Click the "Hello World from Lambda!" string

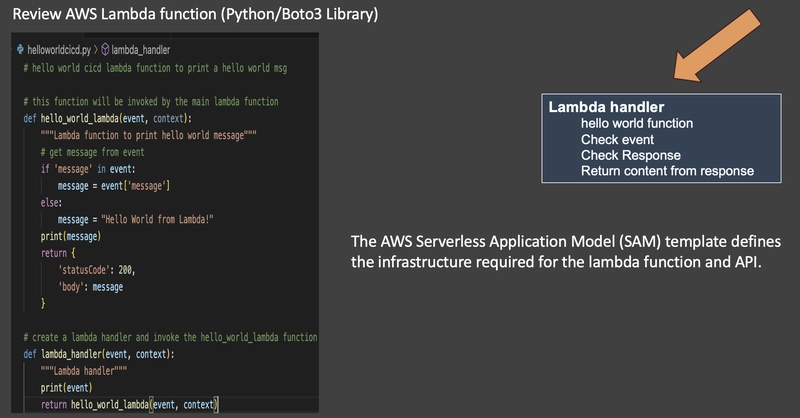[x=157, y=219]
